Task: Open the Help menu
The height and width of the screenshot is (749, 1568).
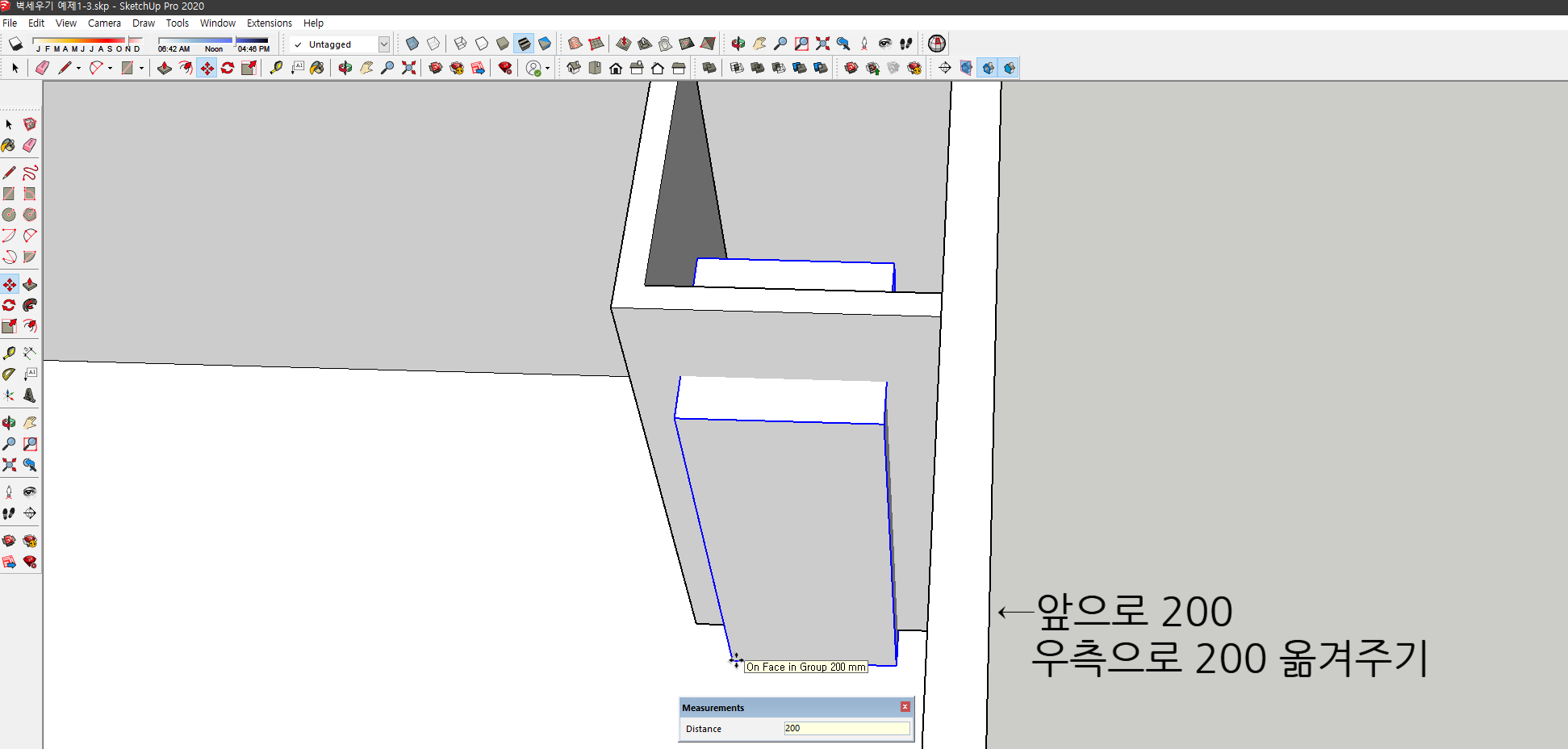Action: click(x=313, y=23)
